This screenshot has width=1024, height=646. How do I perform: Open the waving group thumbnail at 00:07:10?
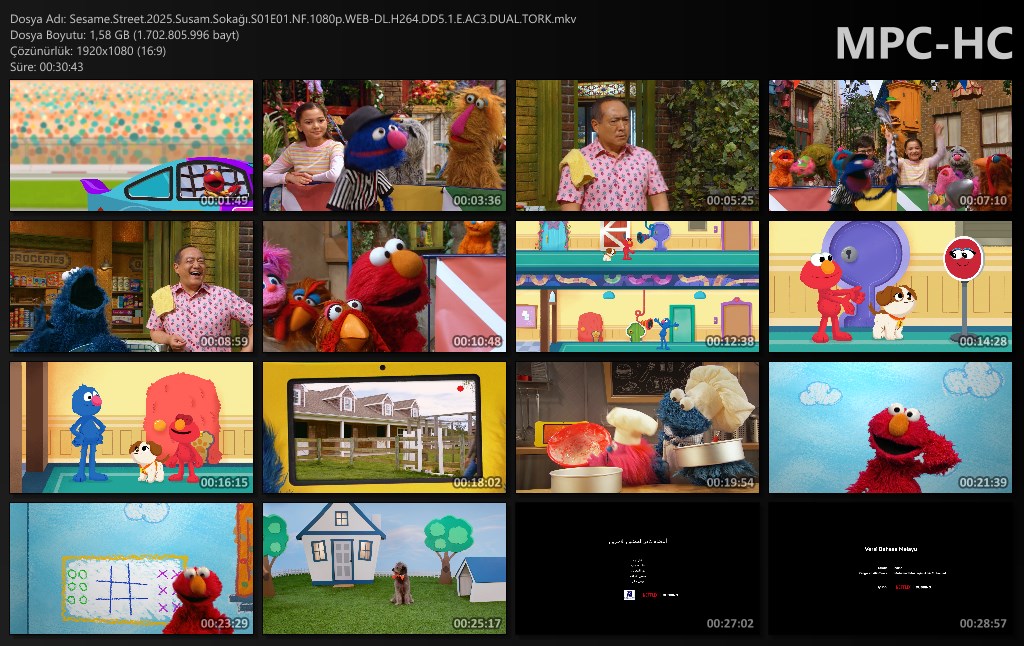pyautogui.click(x=890, y=146)
